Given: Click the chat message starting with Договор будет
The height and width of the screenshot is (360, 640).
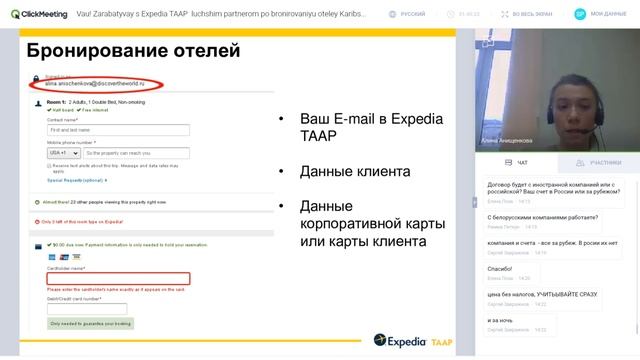Looking at the screenshot, I should 554,193.
